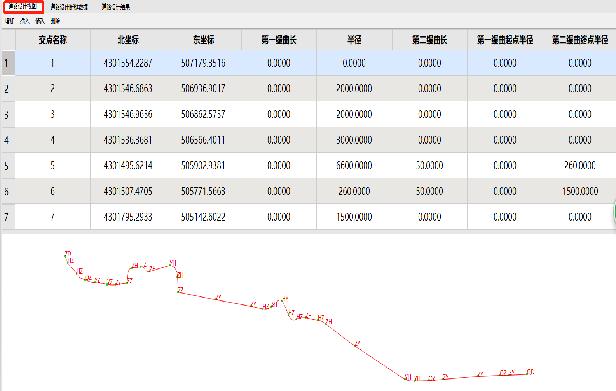Click the 第二缓曲终点半径 column header
616x391 pixels.
[x=580, y=40]
